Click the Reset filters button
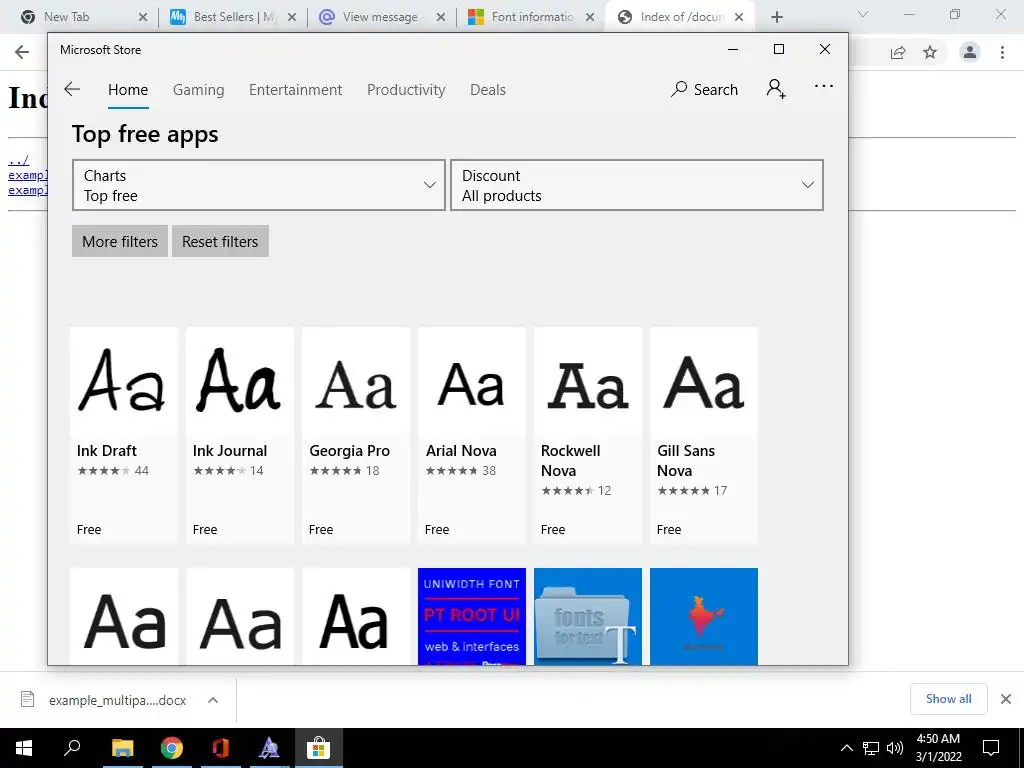This screenshot has width=1024, height=768. pyautogui.click(x=220, y=241)
